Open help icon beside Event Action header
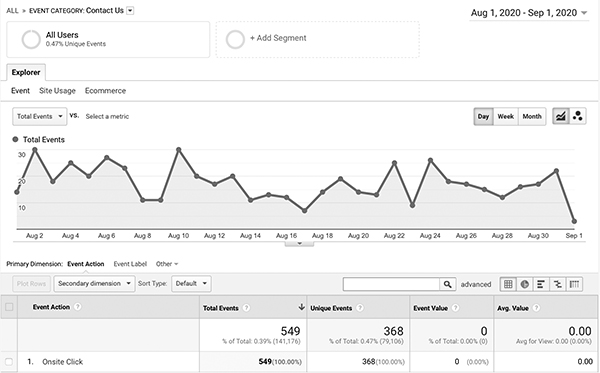The height and width of the screenshot is (373, 600). (x=78, y=307)
